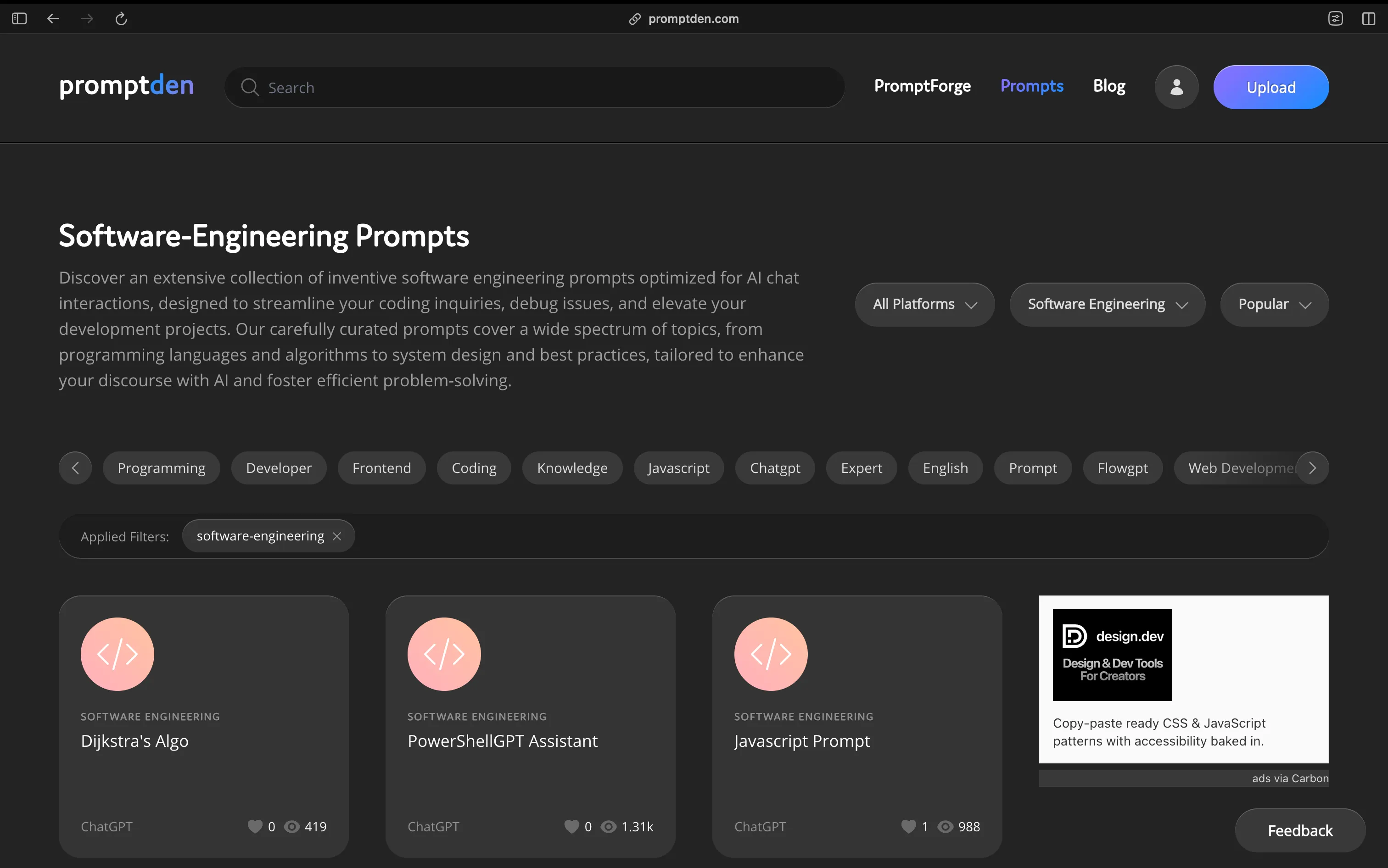
Task: Open the Feedback button
Action: coord(1300,830)
